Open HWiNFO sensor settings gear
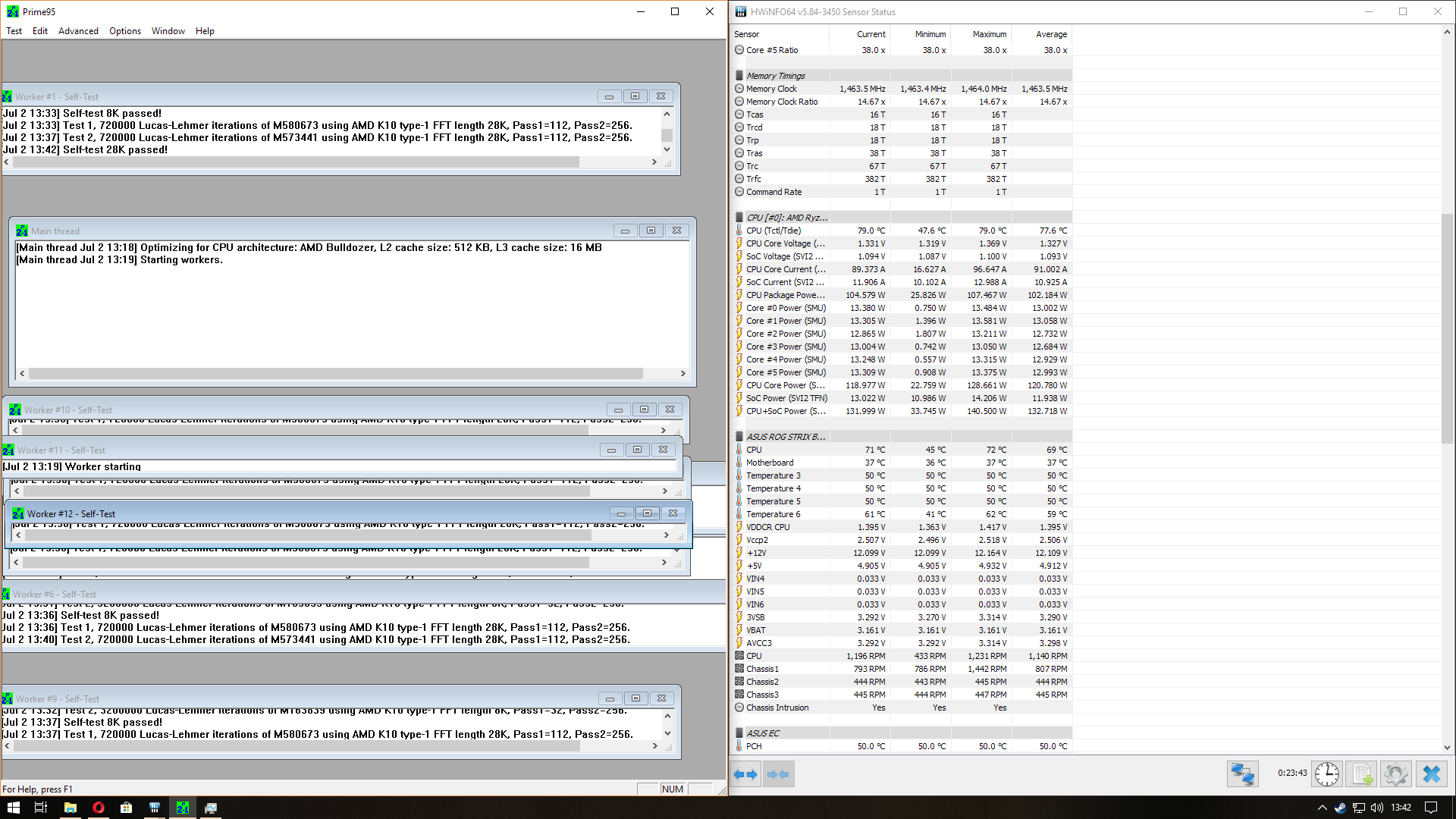The width and height of the screenshot is (1456, 819). [x=1395, y=774]
